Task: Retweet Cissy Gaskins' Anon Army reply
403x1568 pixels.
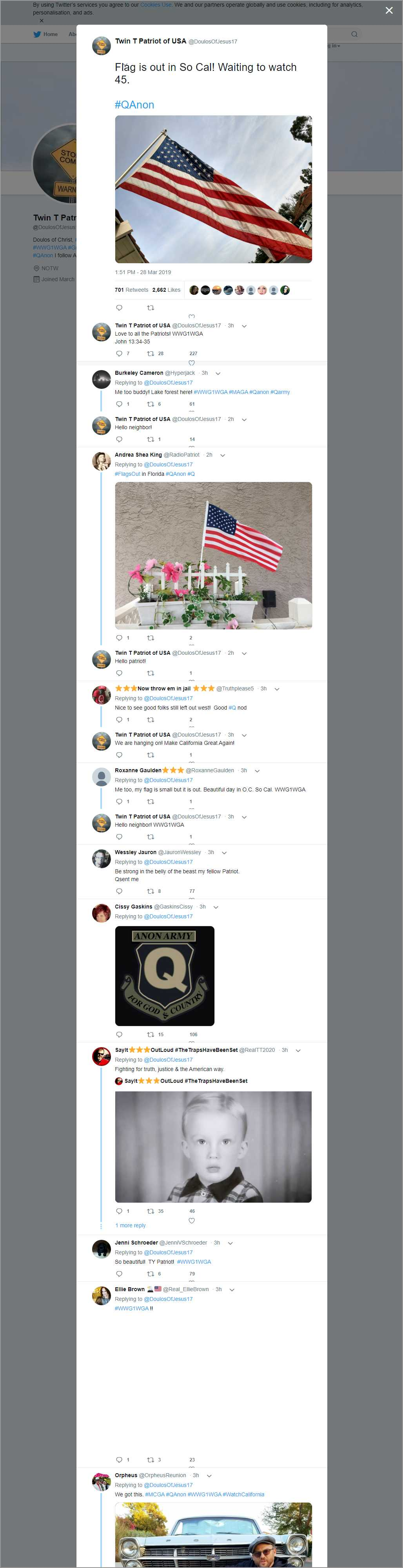Action: coord(151,1034)
